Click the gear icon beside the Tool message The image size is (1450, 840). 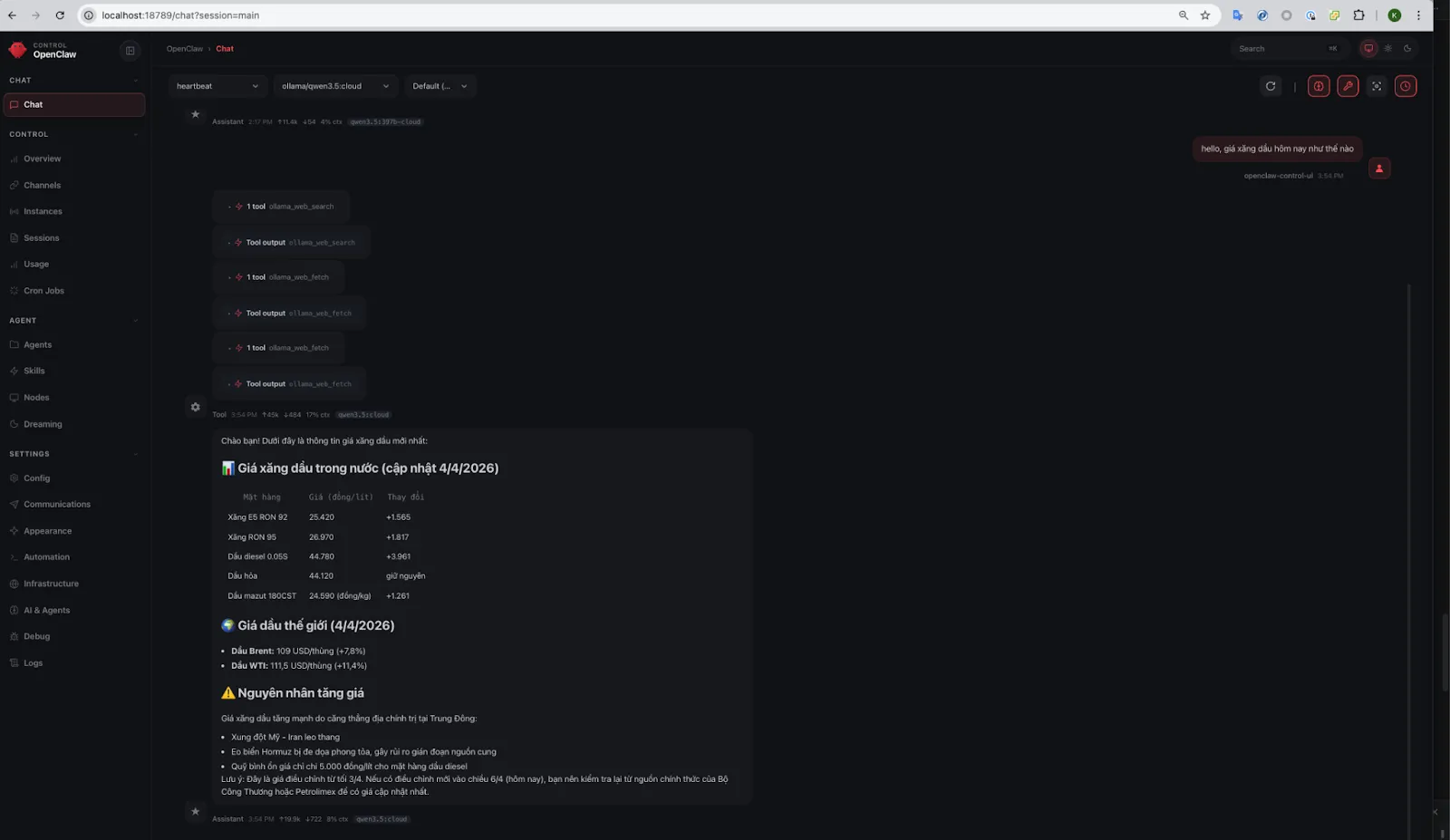[195, 407]
